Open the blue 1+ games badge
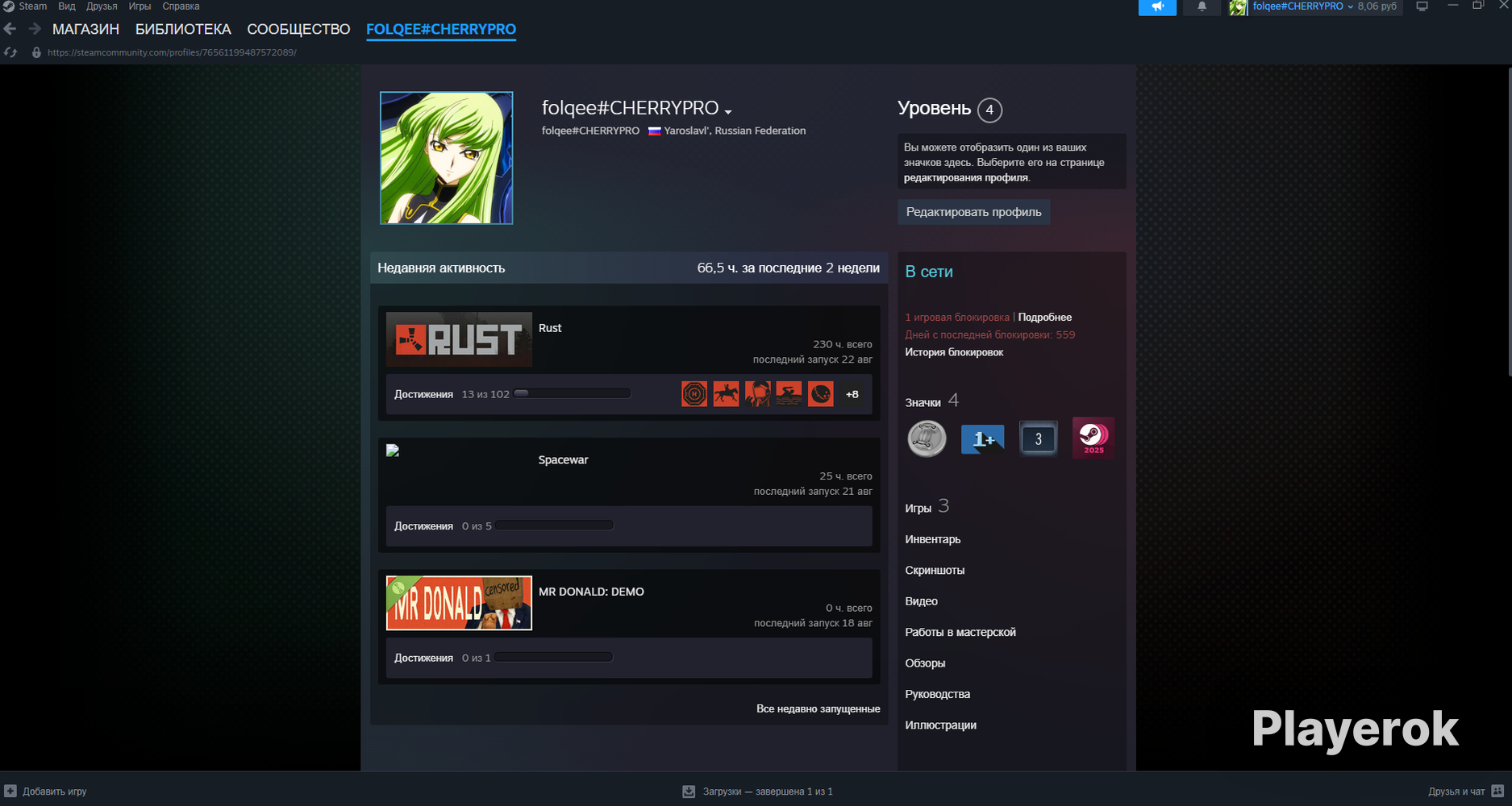The width and height of the screenshot is (1512, 806). (982, 438)
